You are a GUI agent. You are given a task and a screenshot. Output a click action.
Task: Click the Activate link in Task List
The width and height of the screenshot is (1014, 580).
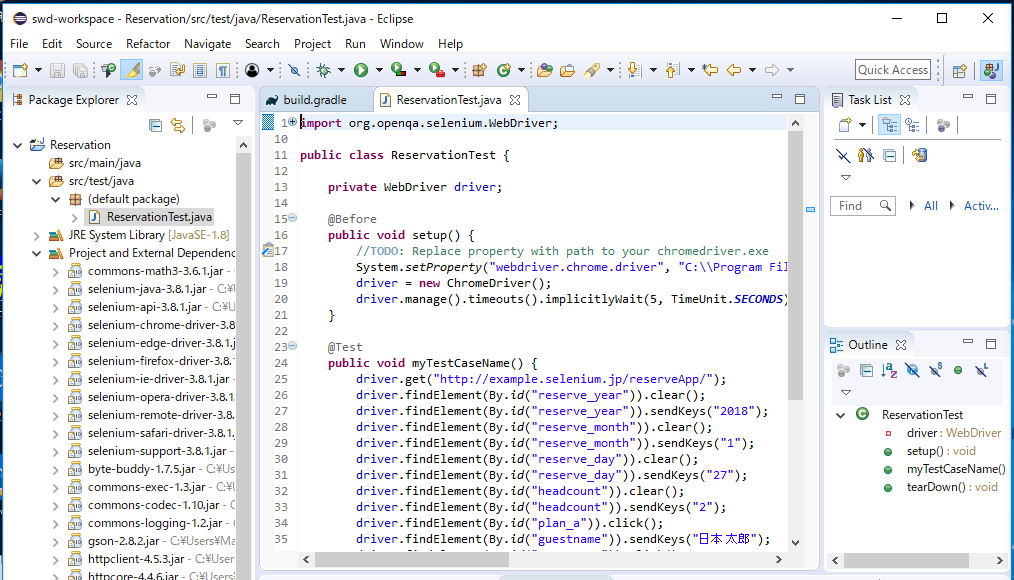(x=981, y=206)
